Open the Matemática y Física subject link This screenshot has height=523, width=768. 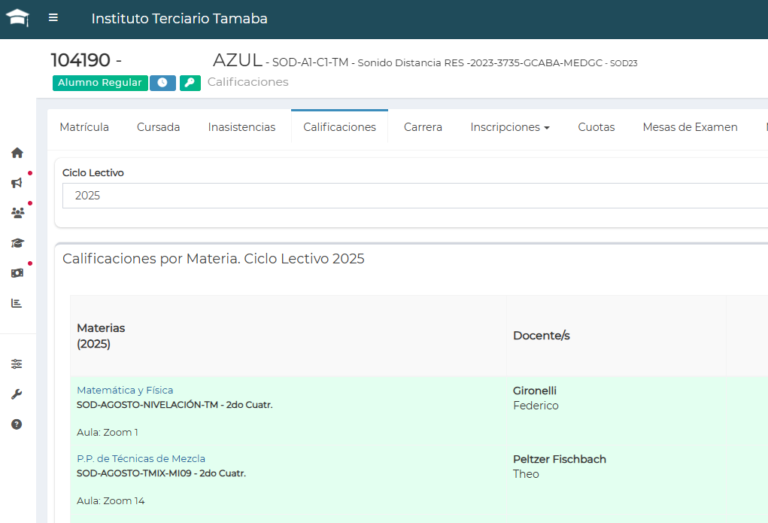(x=125, y=390)
